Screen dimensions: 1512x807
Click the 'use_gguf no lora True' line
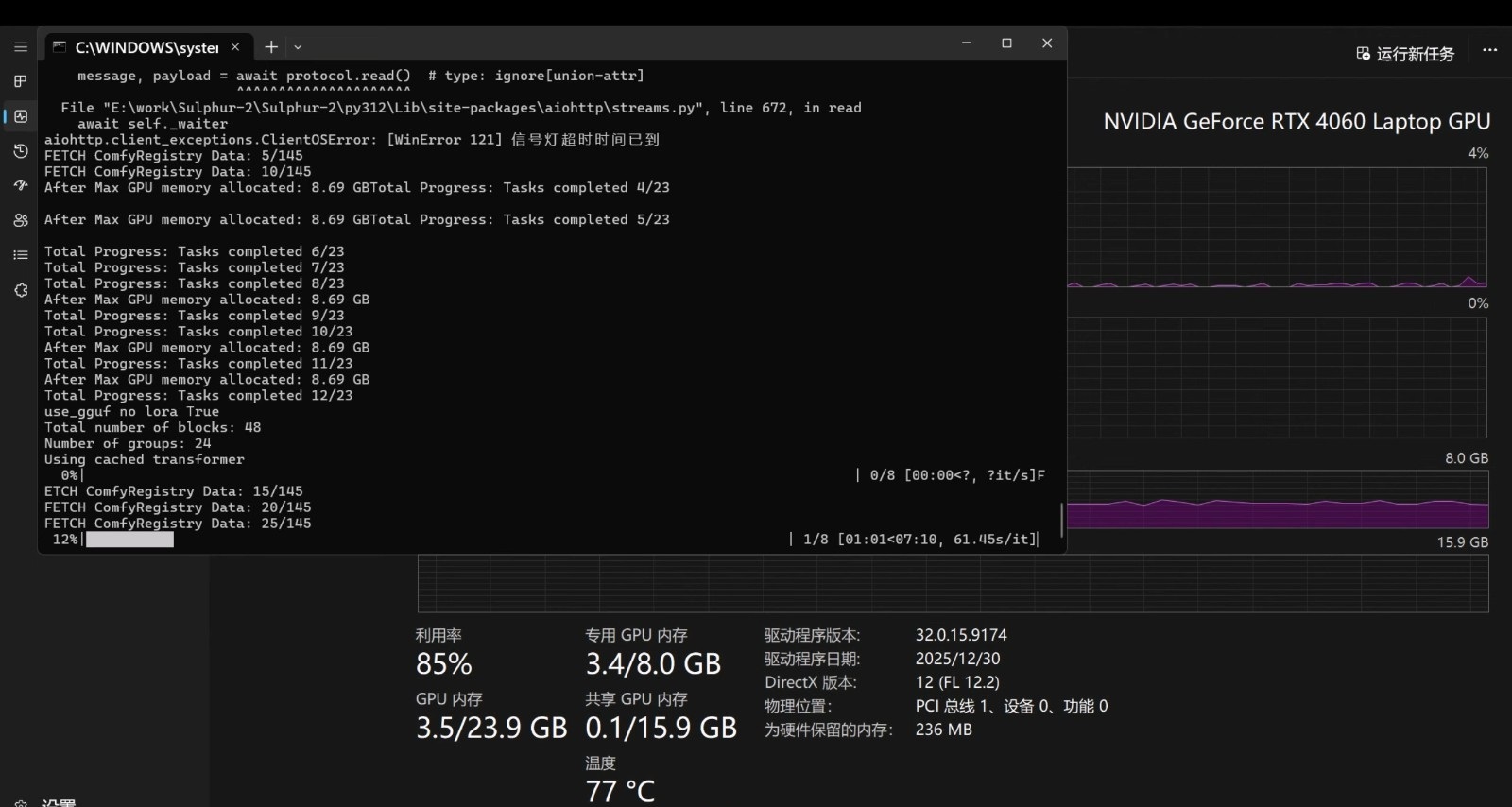(x=131, y=412)
